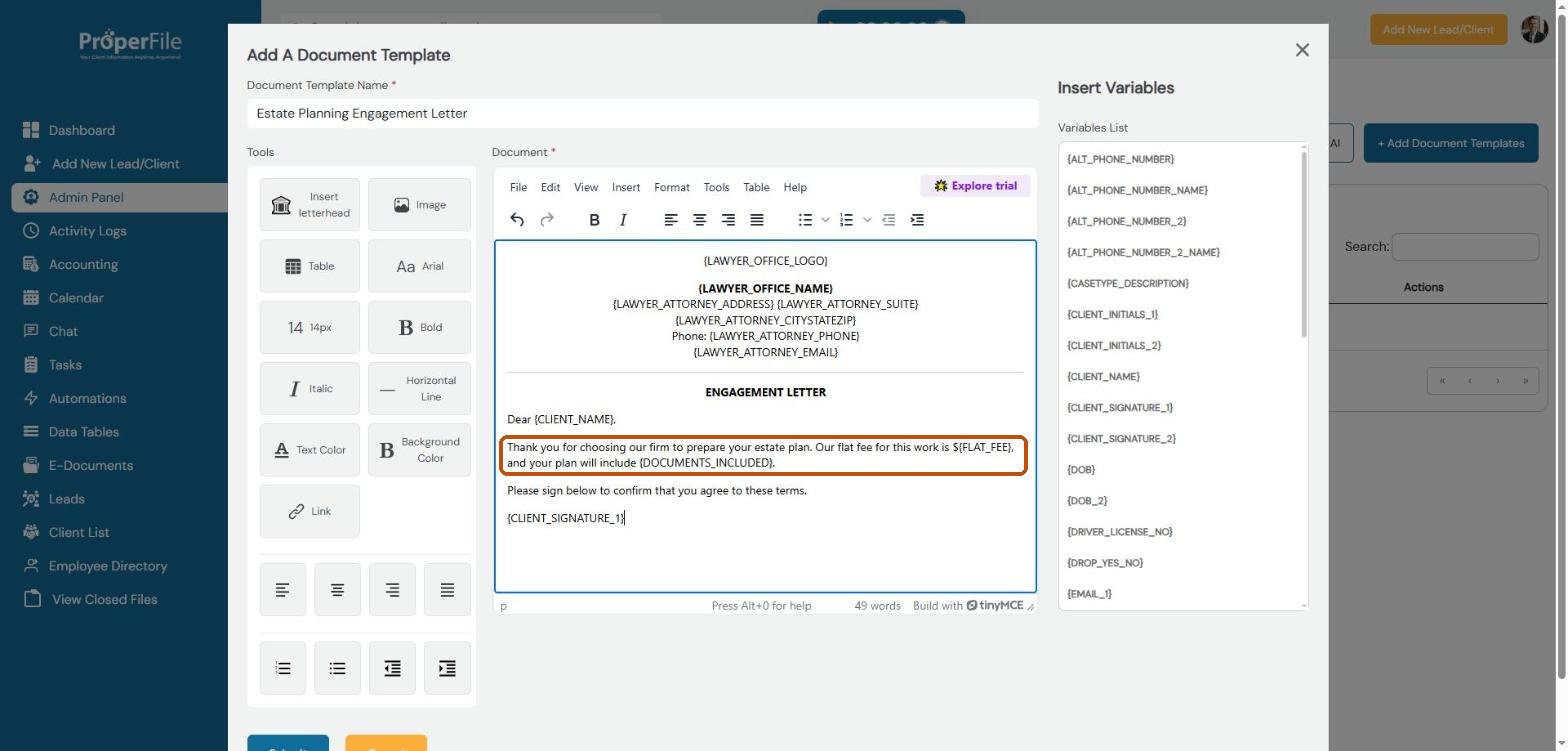Screen dimensions: 1568x751
Task: Open the File menu
Action: click(x=518, y=187)
